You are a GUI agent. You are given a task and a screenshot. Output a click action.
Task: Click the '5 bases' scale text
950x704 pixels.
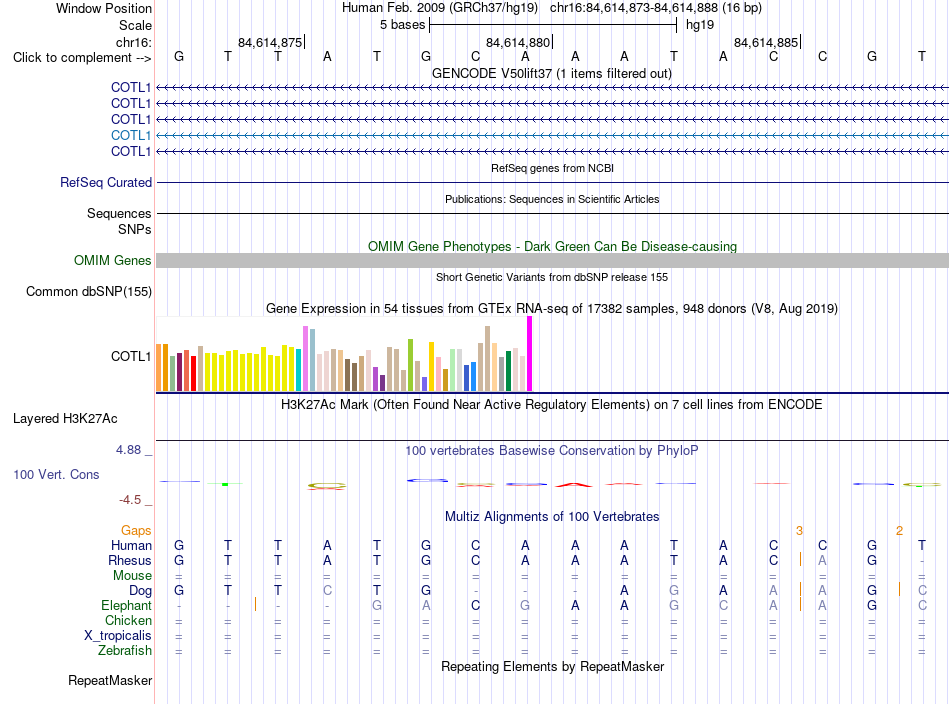pyautogui.click(x=402, y=25)
